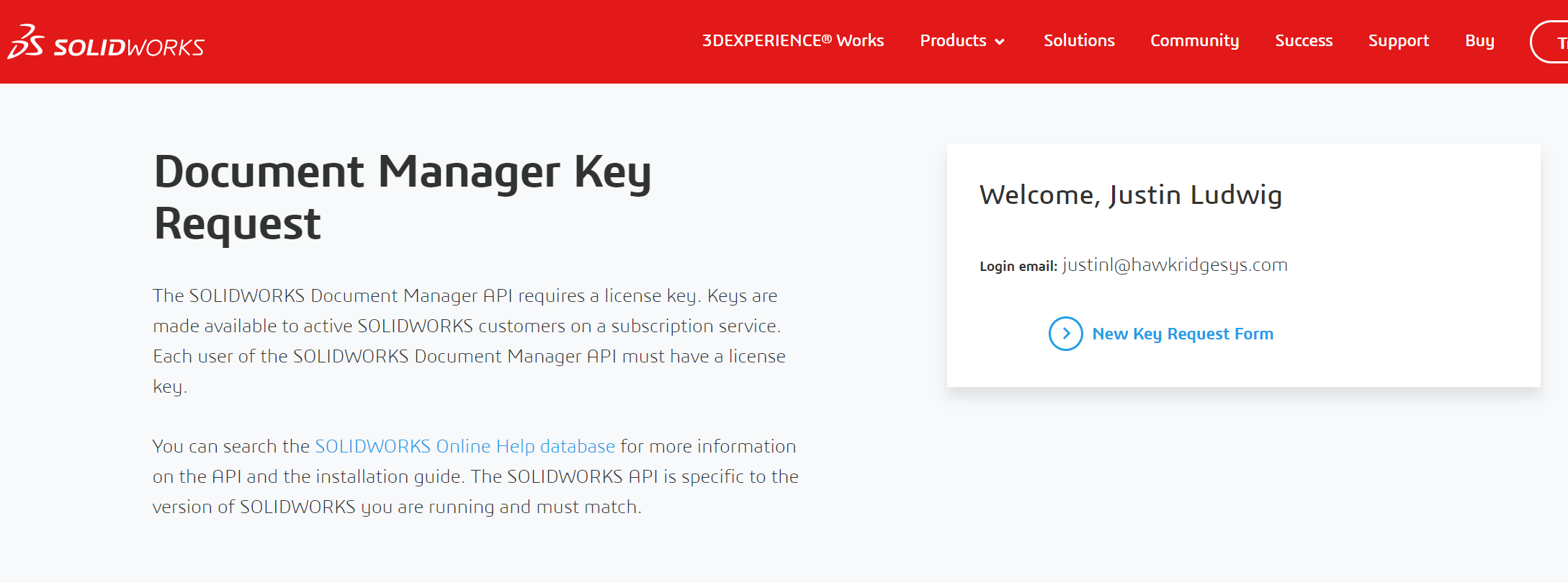Open the SOLIDWORKS Online Help database link
1568x583 pixels.
coord(465,446)
